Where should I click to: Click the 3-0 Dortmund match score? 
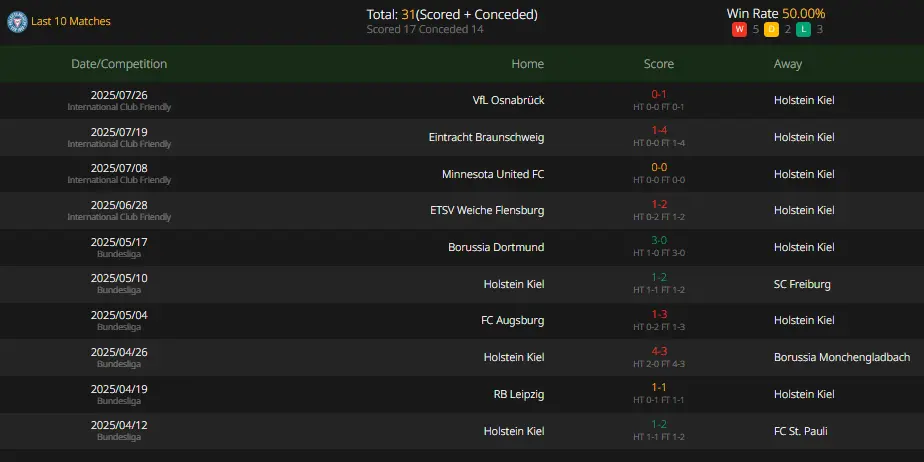pyautogui.click(x=659, y=241)
